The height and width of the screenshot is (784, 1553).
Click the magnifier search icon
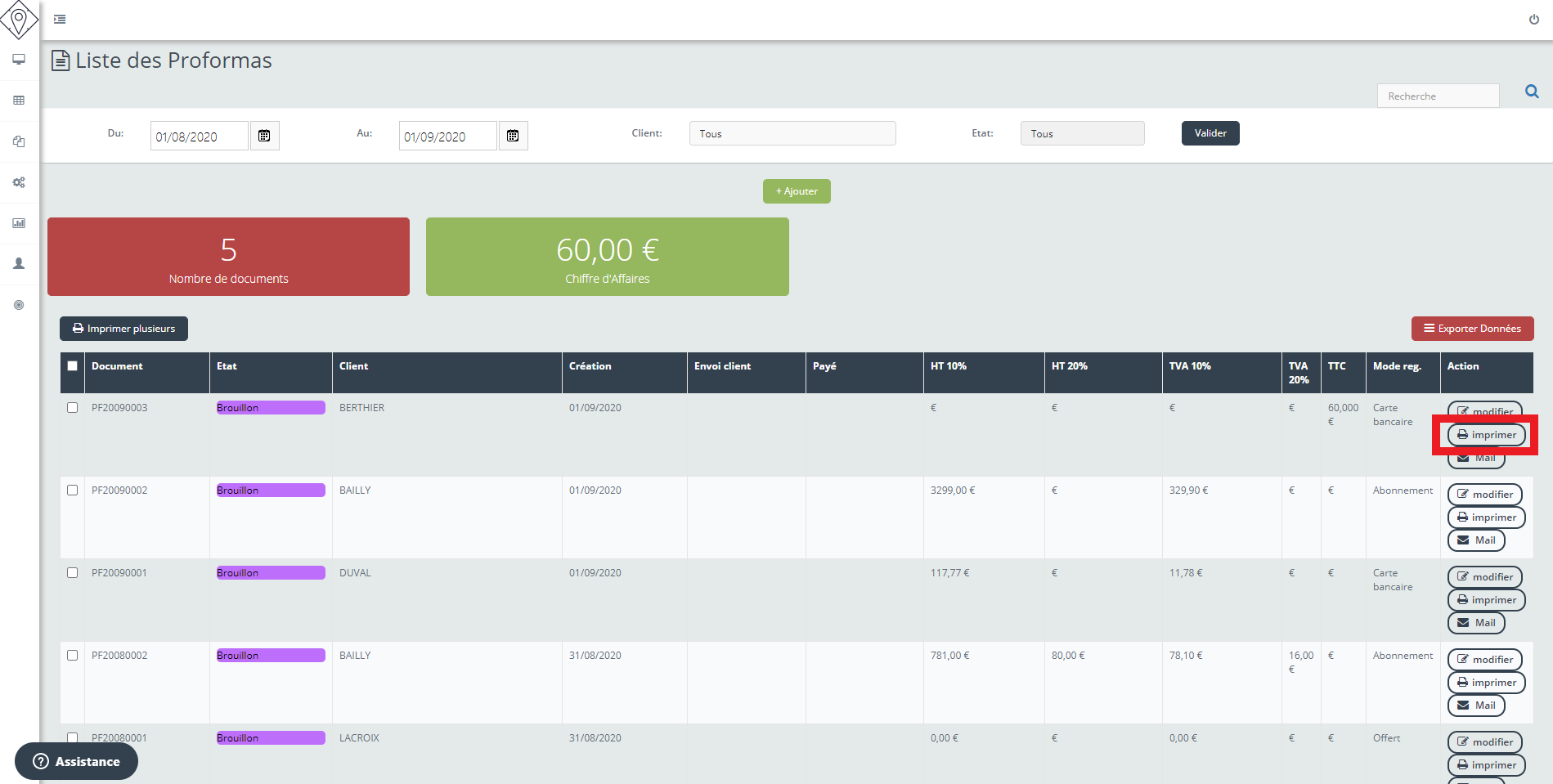1531,92
